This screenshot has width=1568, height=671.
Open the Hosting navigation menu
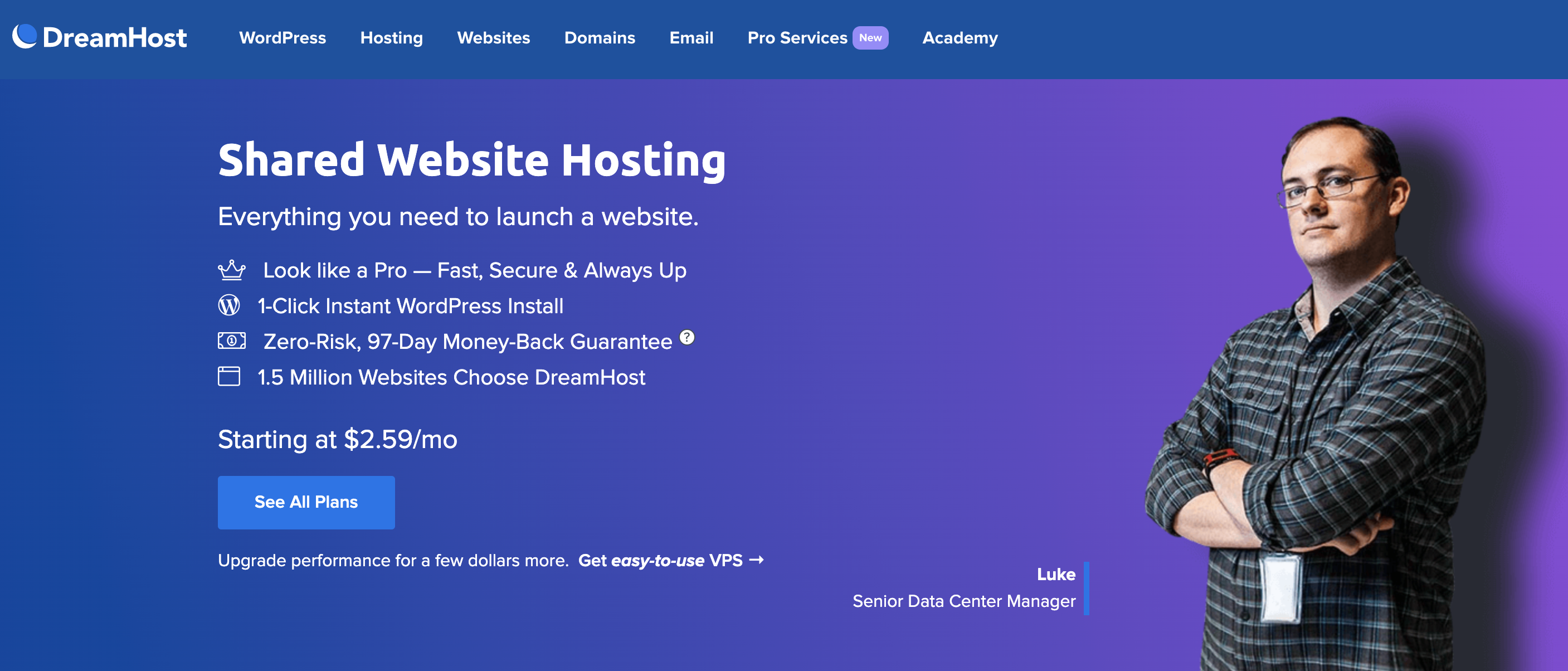391,38
